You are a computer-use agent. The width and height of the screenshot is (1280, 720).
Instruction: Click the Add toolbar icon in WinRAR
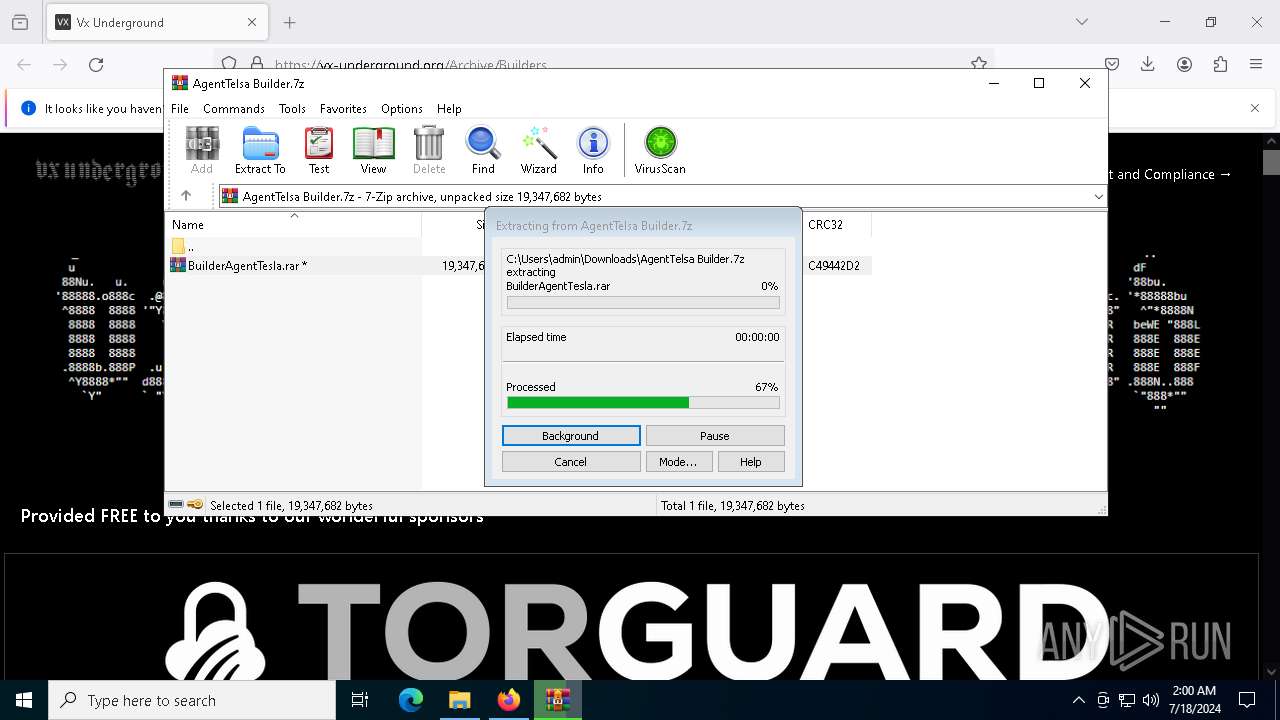(x=202, y=150)
